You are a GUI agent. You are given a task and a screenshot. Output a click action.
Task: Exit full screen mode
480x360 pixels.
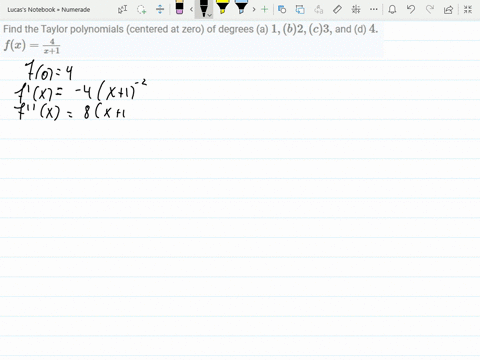468,9
